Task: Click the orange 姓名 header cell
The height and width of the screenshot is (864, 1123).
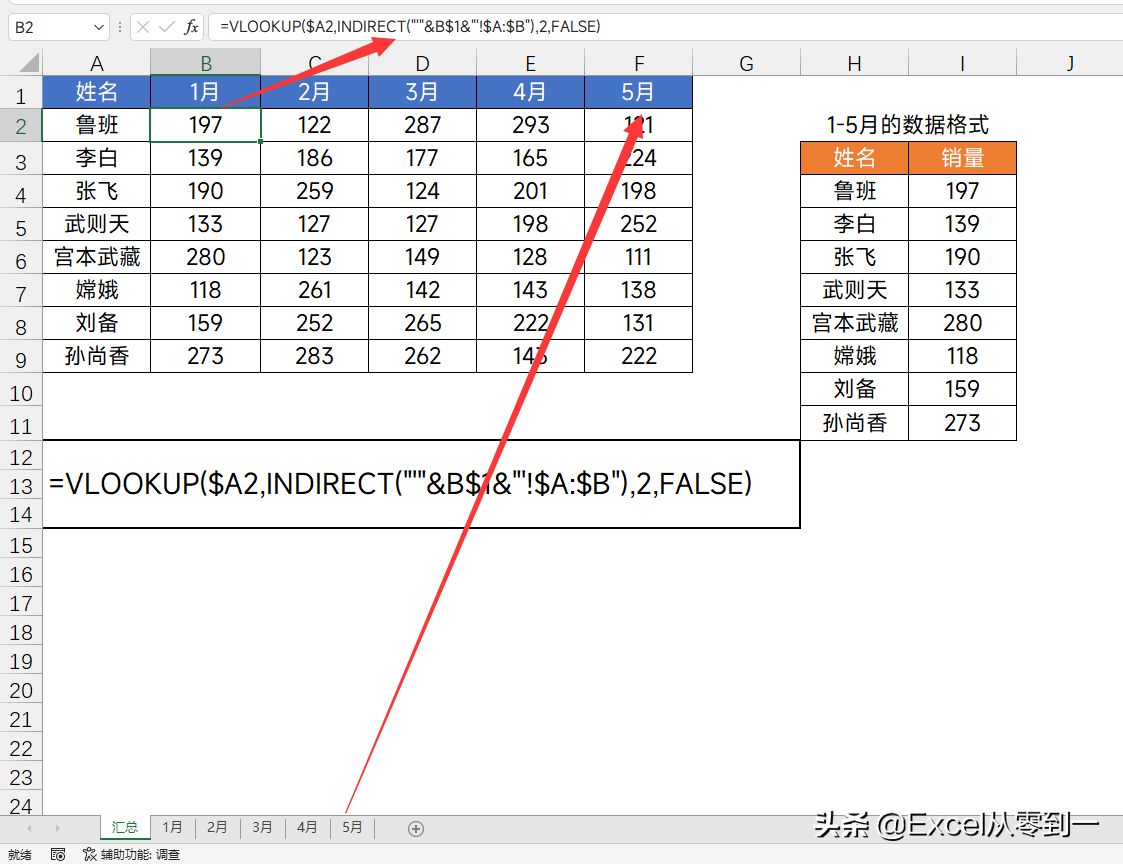Action: [x=854, y=158]
